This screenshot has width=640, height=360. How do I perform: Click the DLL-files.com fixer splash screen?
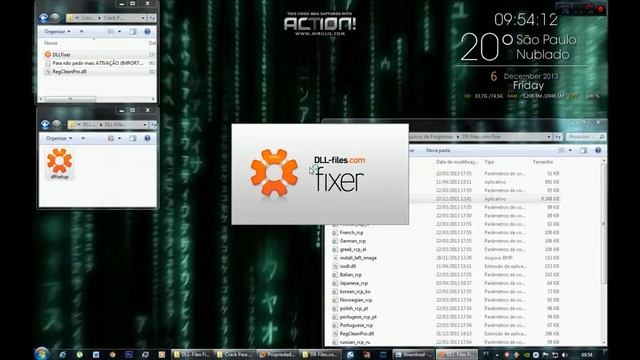320,174
